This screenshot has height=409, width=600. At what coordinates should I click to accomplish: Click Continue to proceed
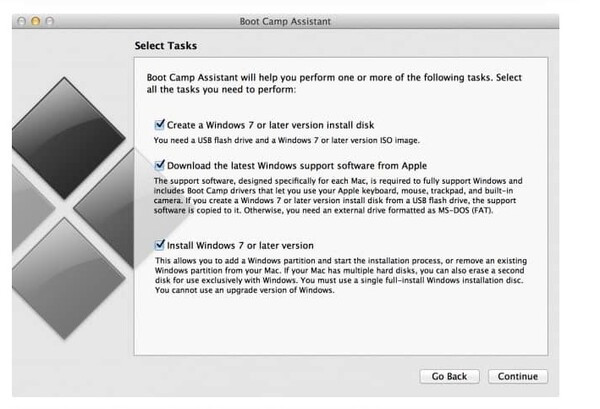click(518, 376)
